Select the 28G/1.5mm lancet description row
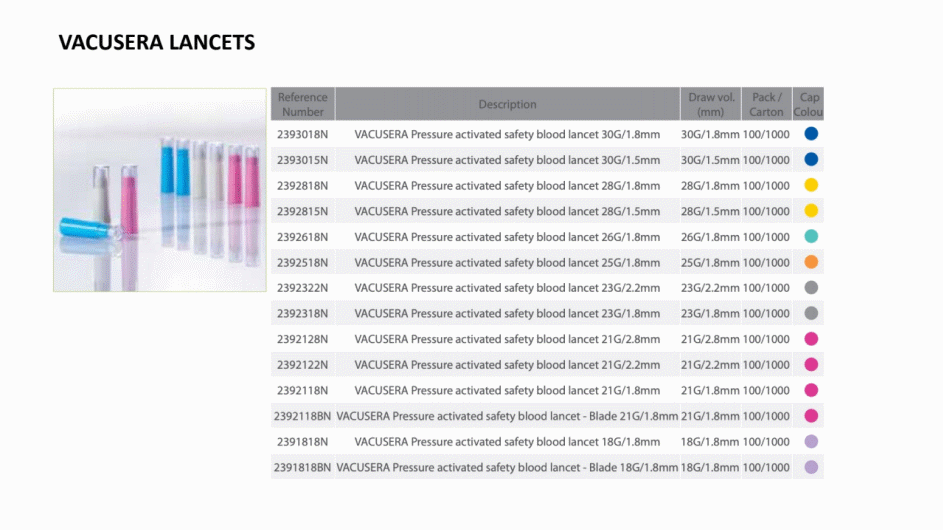This screenshot has height=530, width=943. 507,211
